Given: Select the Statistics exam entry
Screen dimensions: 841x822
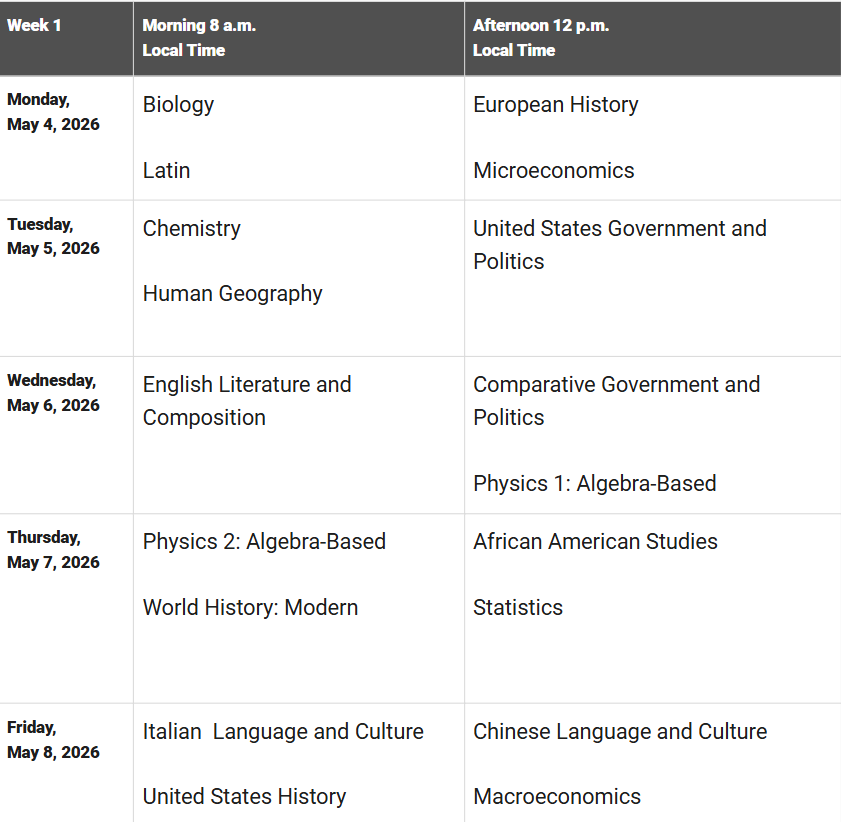Looking at the screenshot, I should pos(517,607).
